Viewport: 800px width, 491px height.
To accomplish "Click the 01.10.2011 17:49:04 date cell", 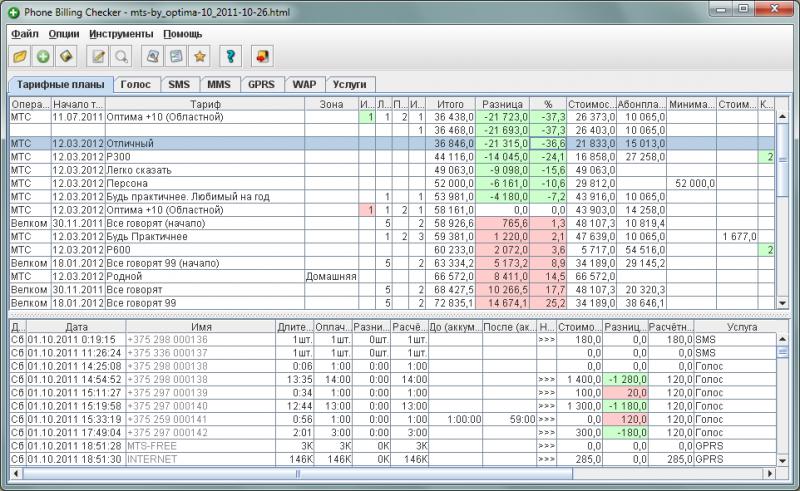I will click(76, 432).
